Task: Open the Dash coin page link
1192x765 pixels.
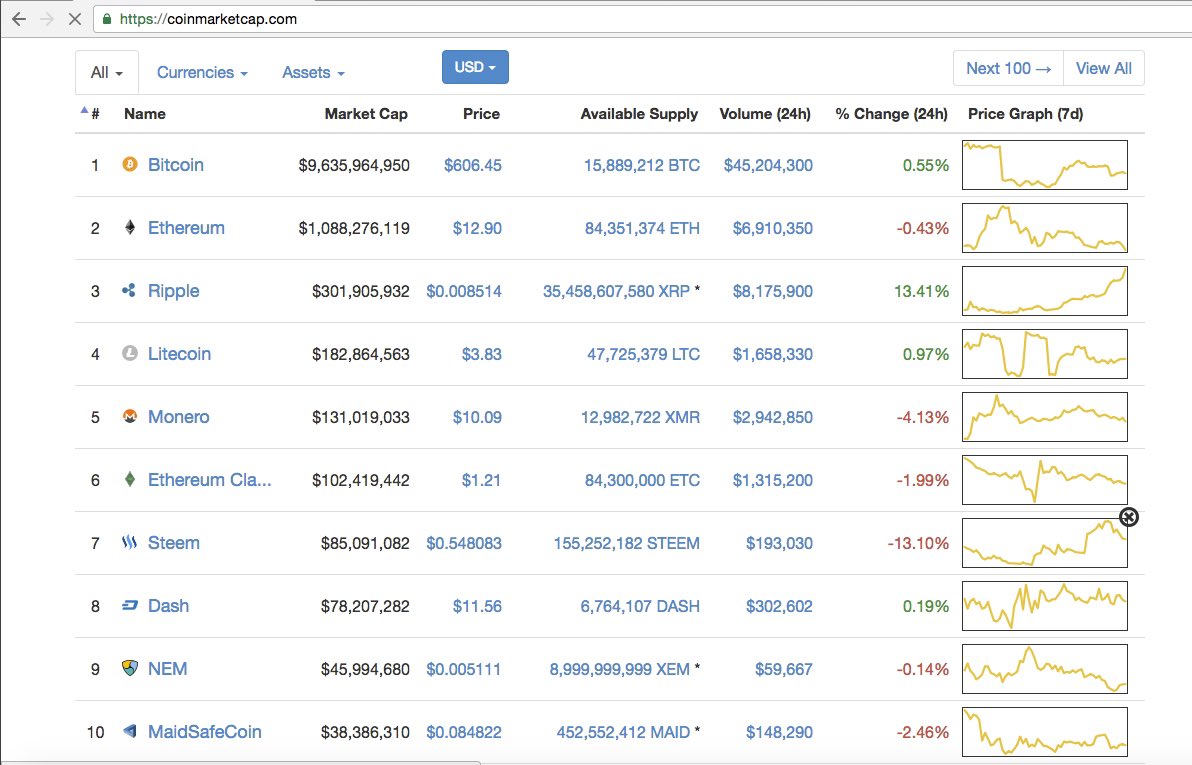Action: tap(168, 606)
